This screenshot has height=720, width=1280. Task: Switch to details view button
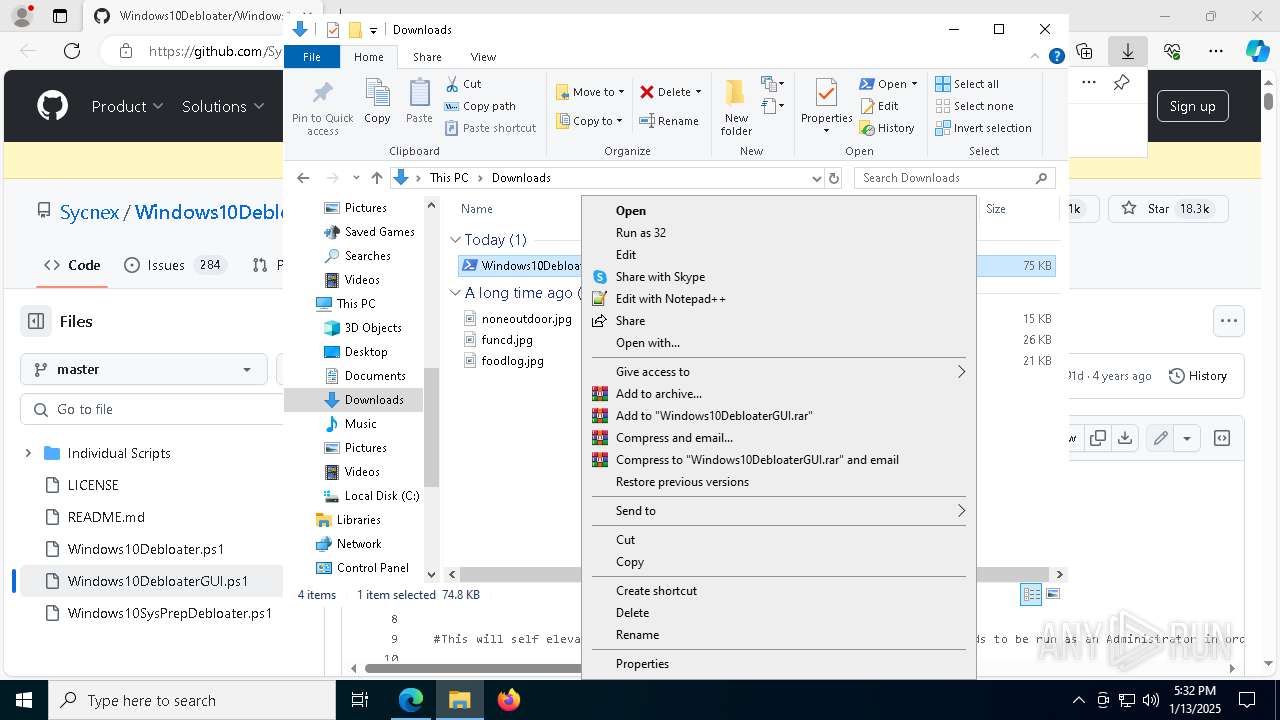click(1031, 594)
